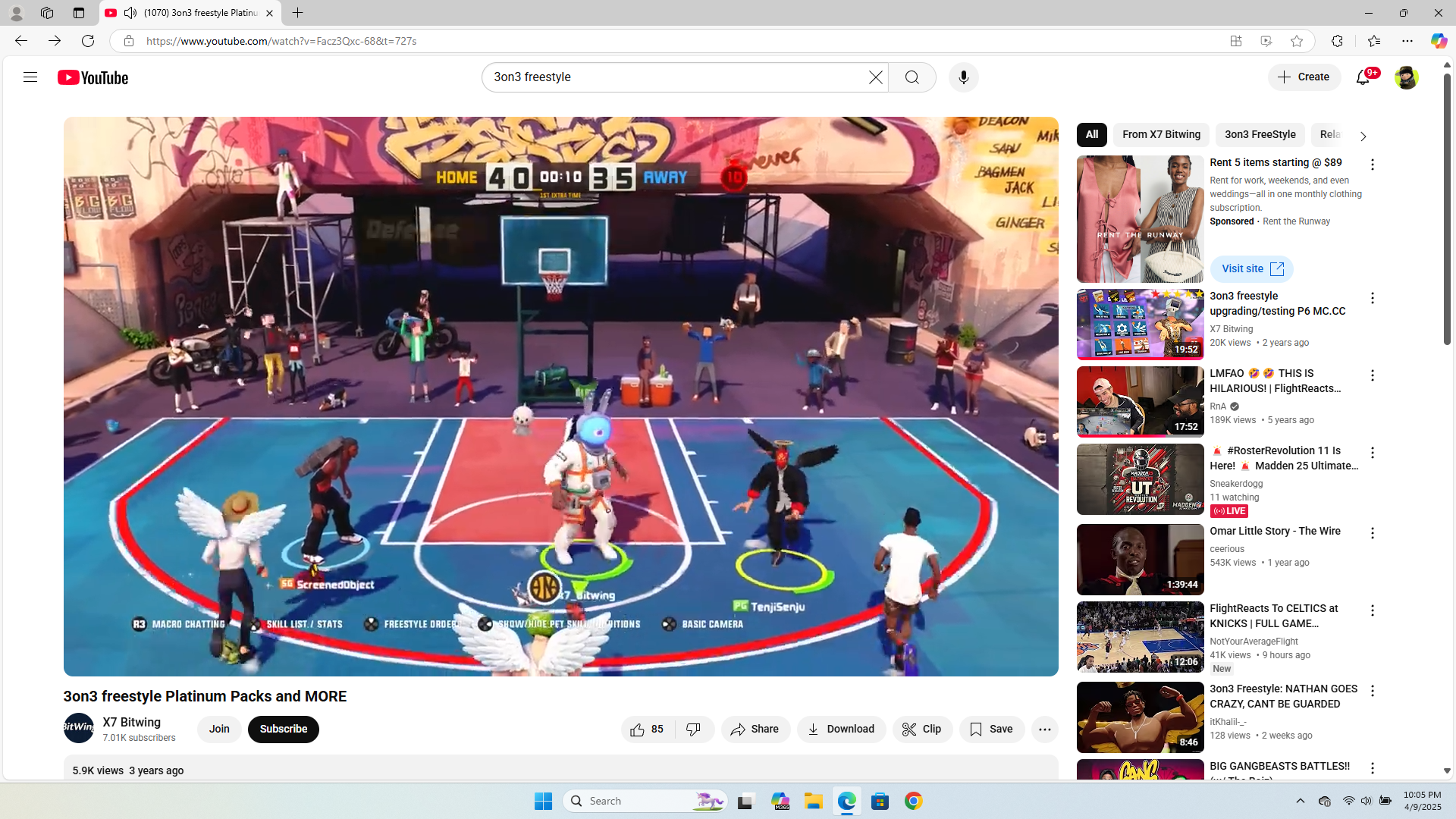Open the FlightReacts To CELTICS title
Viewport: 1456px width, 819px height.
[x=1274, y=616]
